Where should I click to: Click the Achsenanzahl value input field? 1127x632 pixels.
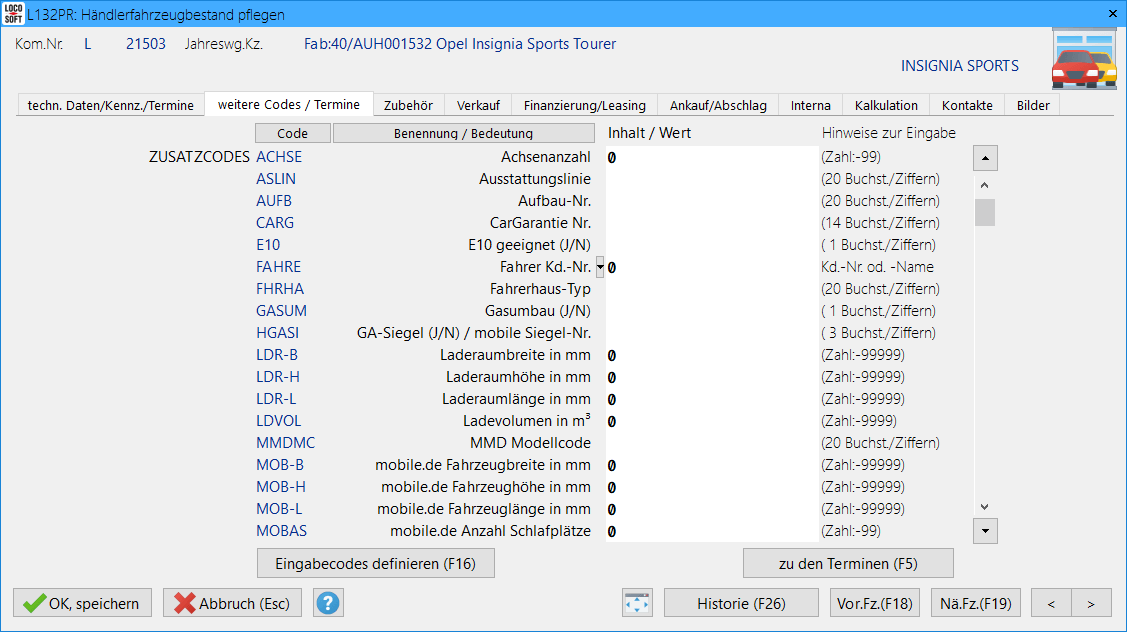[x=711, y=157]
